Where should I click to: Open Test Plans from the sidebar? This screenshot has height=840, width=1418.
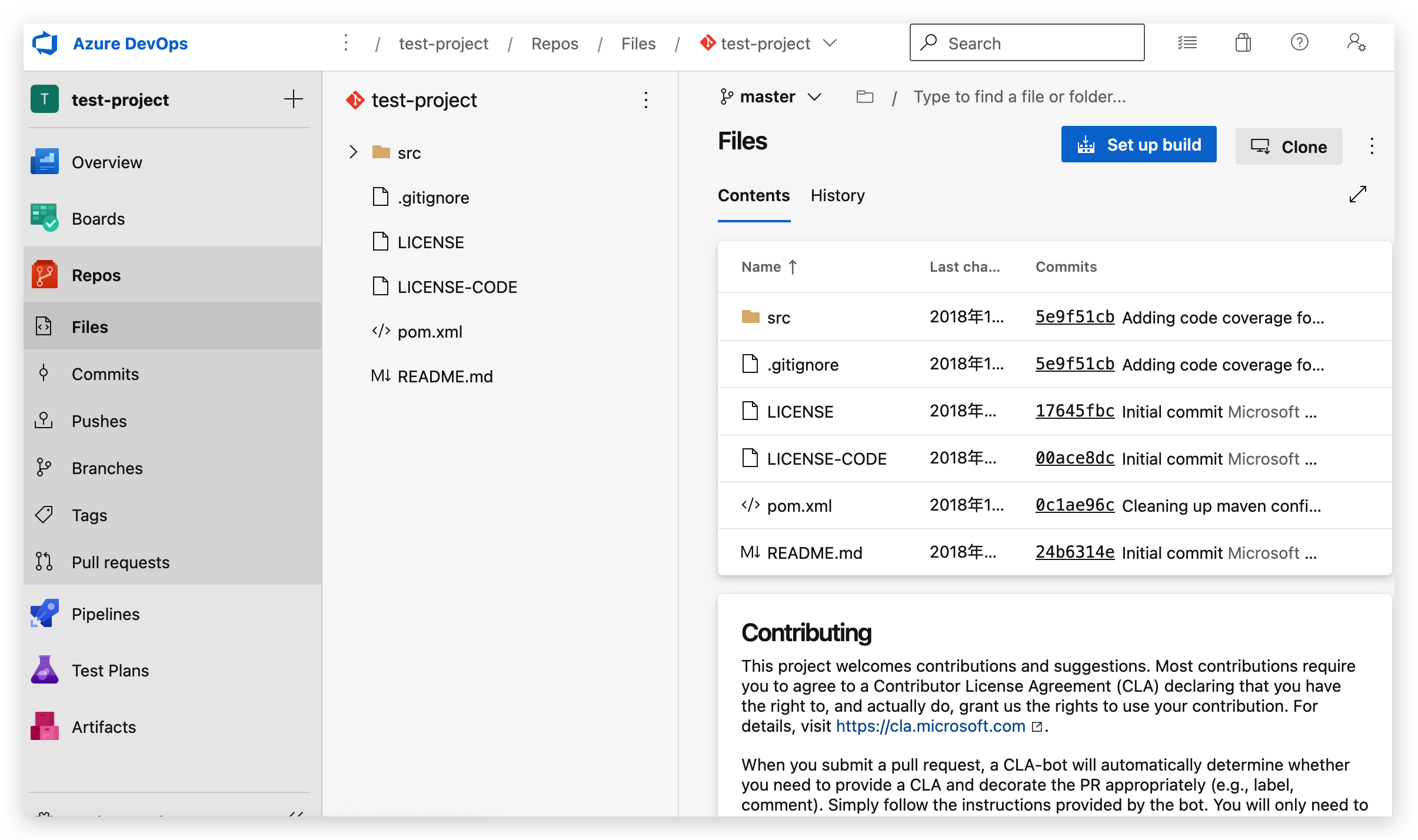pyautogui.click(x=172, y=670)
